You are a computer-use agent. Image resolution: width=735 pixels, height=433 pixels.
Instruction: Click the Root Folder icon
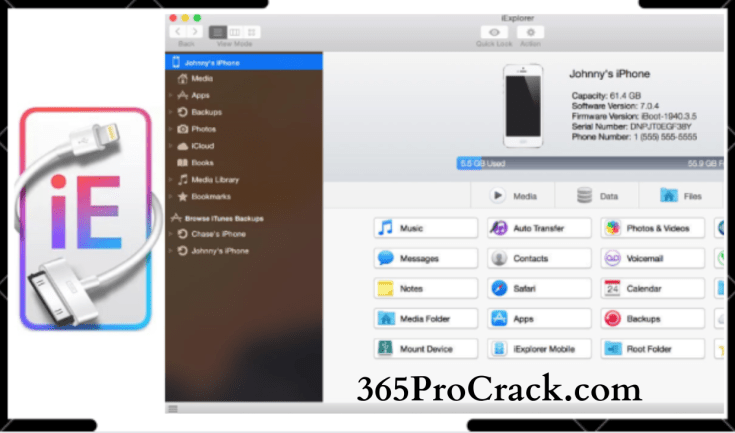coord(613,349)
